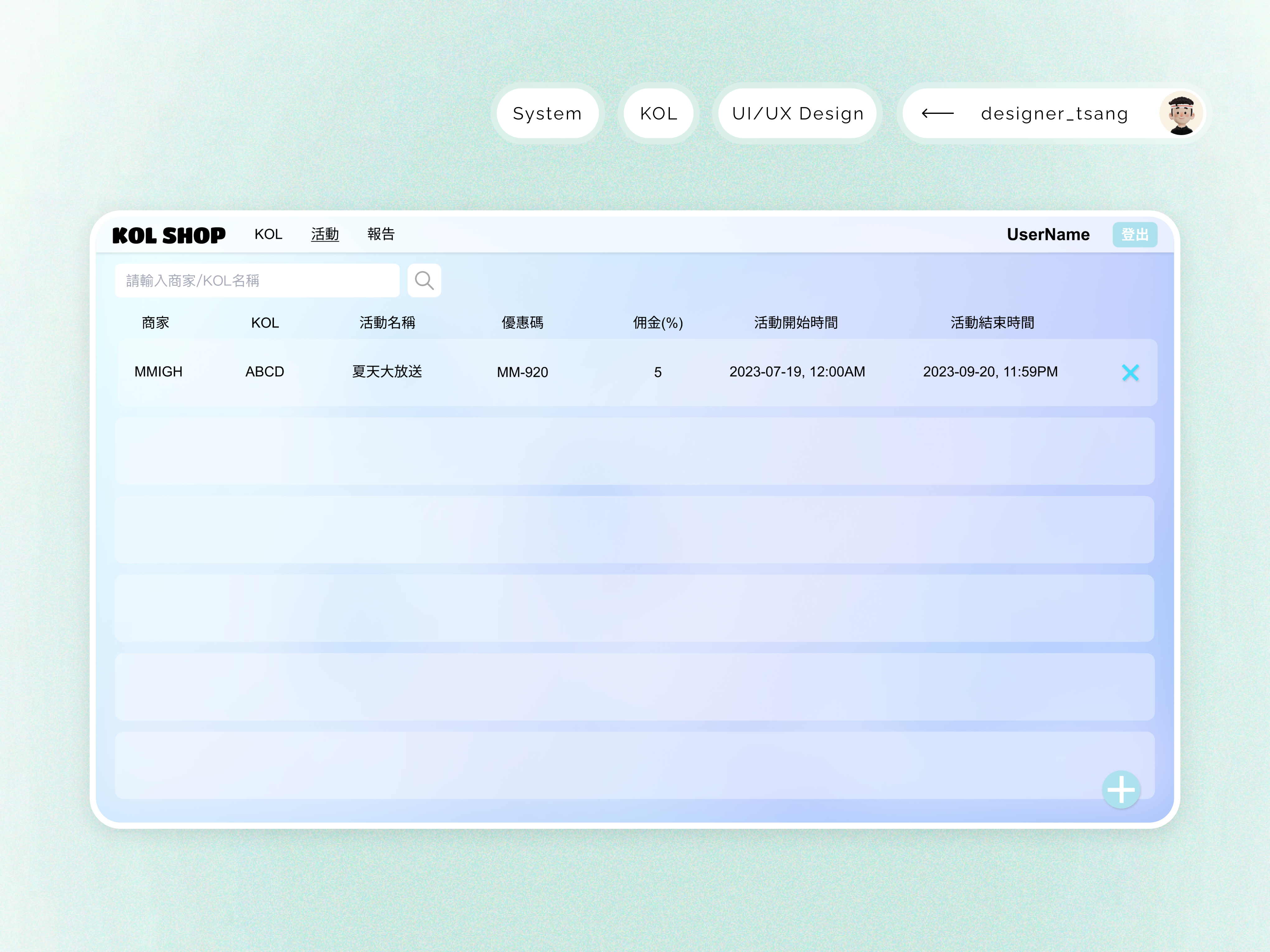Select the MM-920 coupon code cell

(x=522, y=372)
